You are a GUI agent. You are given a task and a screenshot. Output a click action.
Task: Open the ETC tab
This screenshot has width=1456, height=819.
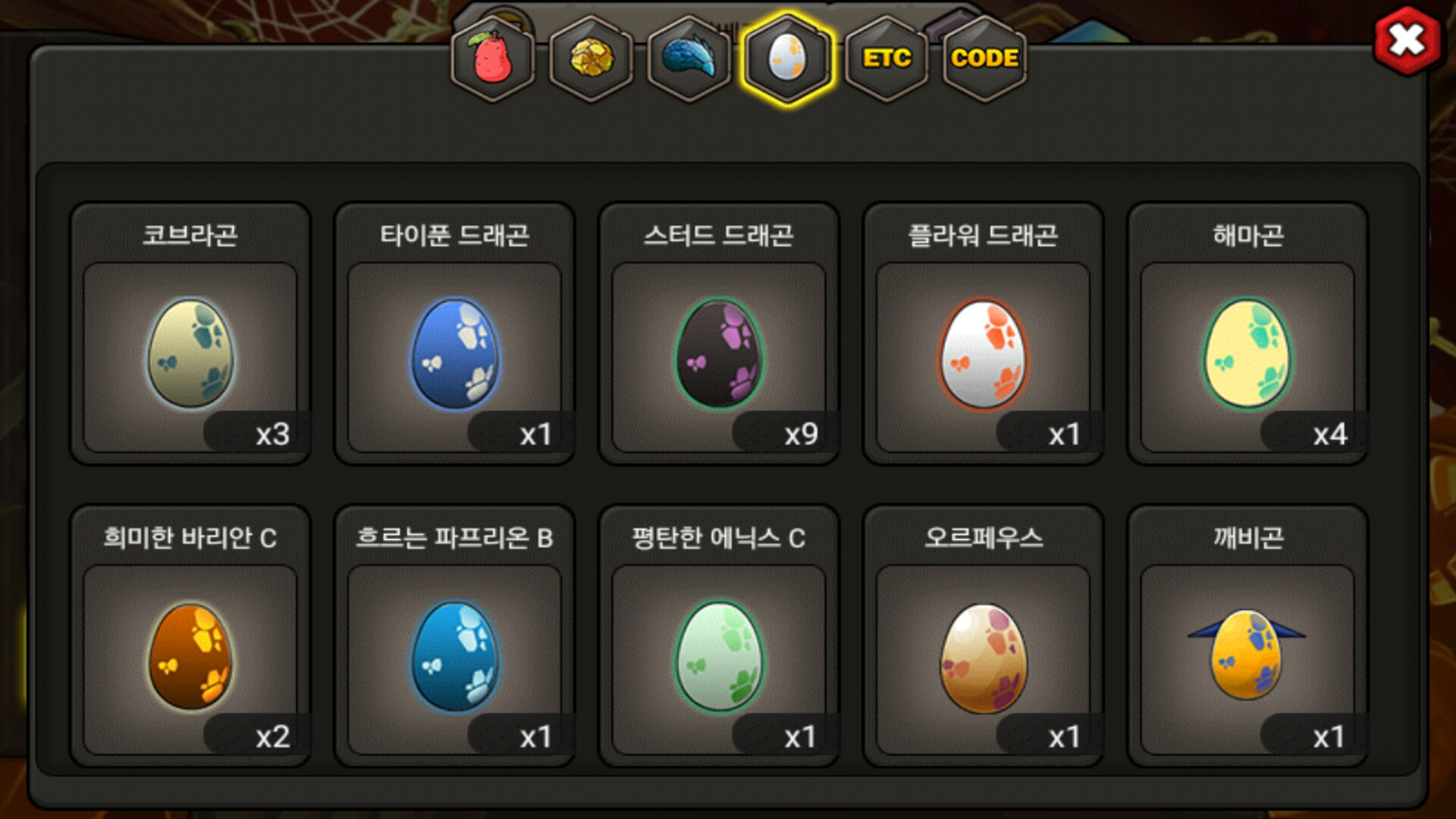pyautogui.click(x=886, y=58)
